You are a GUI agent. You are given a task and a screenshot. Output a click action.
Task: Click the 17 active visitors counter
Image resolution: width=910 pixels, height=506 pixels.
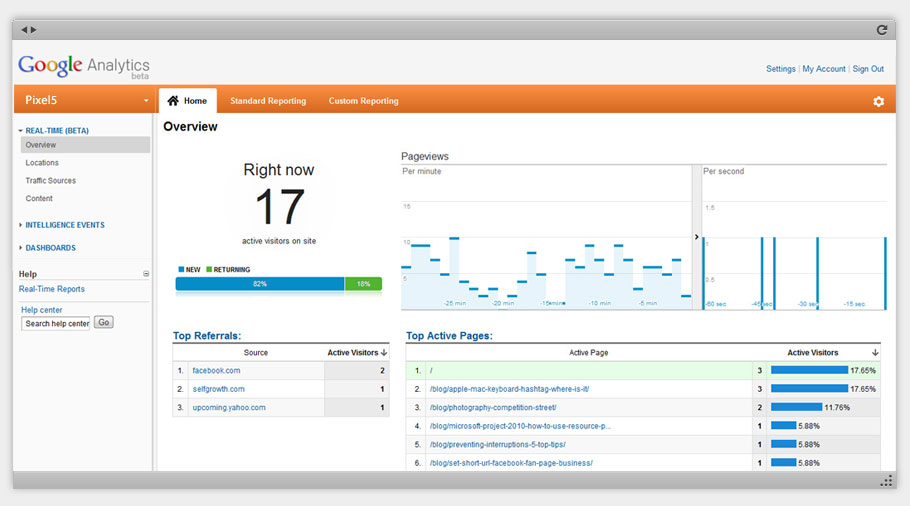pyautogui.click(x=279, y=207)
